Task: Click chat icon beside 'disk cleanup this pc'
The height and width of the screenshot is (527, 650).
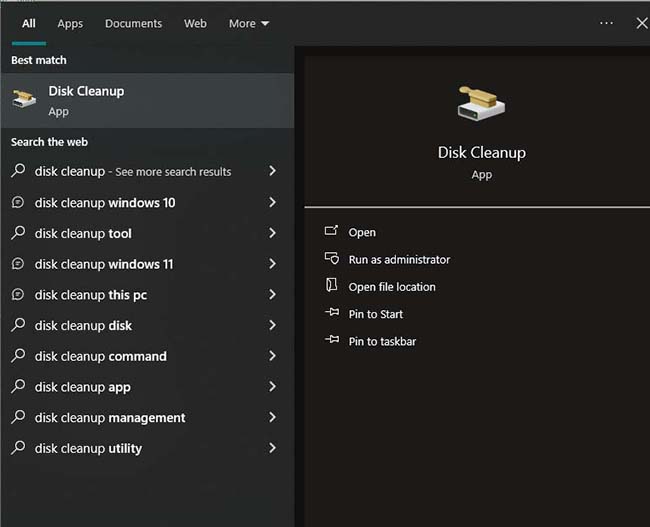Action: point(18,294)
